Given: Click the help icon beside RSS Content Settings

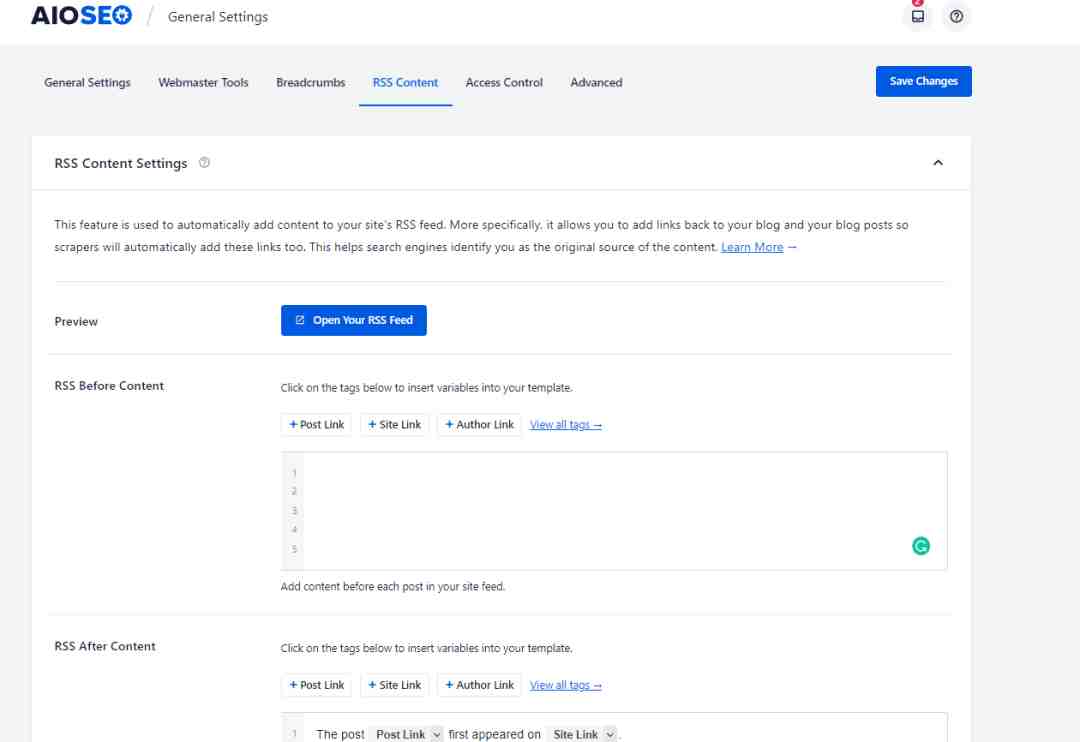Looking at the screenshot, I should [205, 163].
